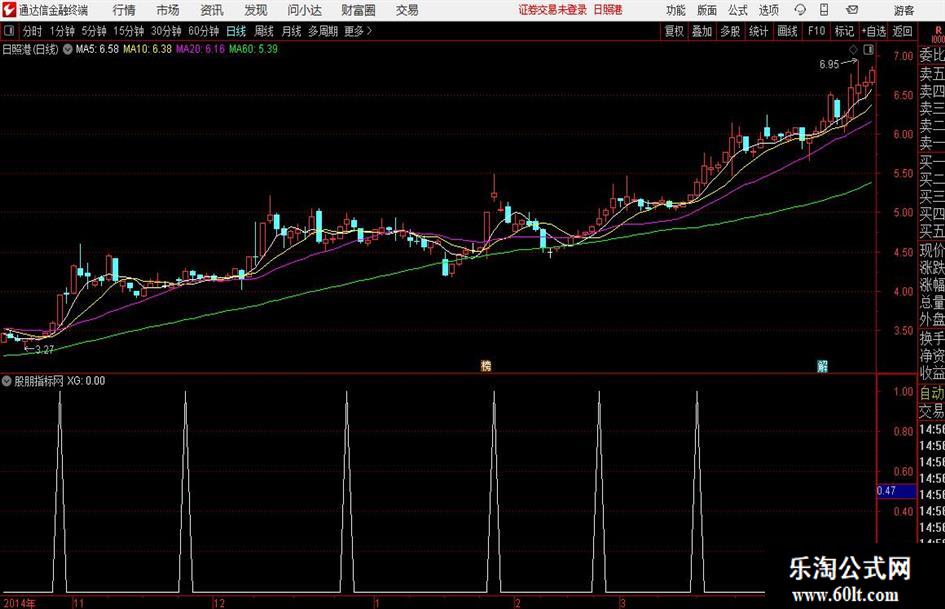Switch to 周线 weekly period
Viewport: 945px width, 609px height.
263,31
